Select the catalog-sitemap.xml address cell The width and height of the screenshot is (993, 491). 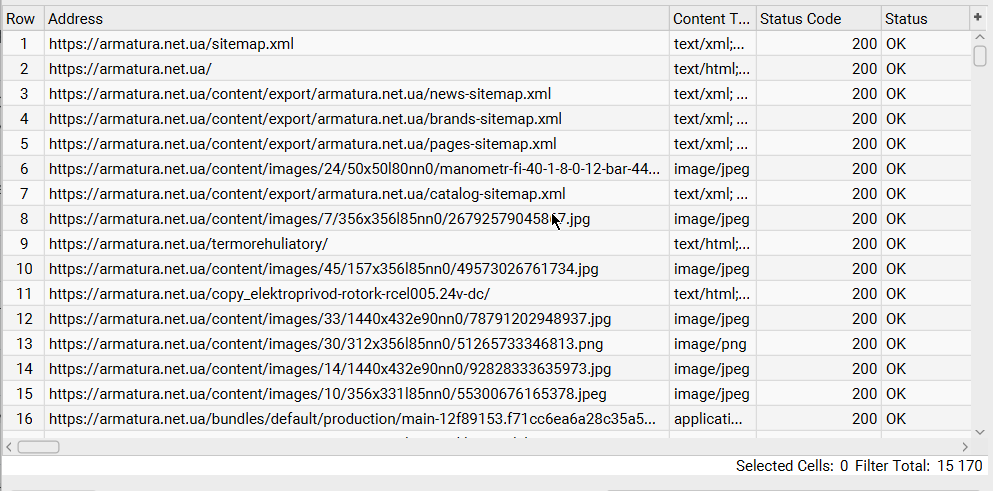(x=307, y=194)
